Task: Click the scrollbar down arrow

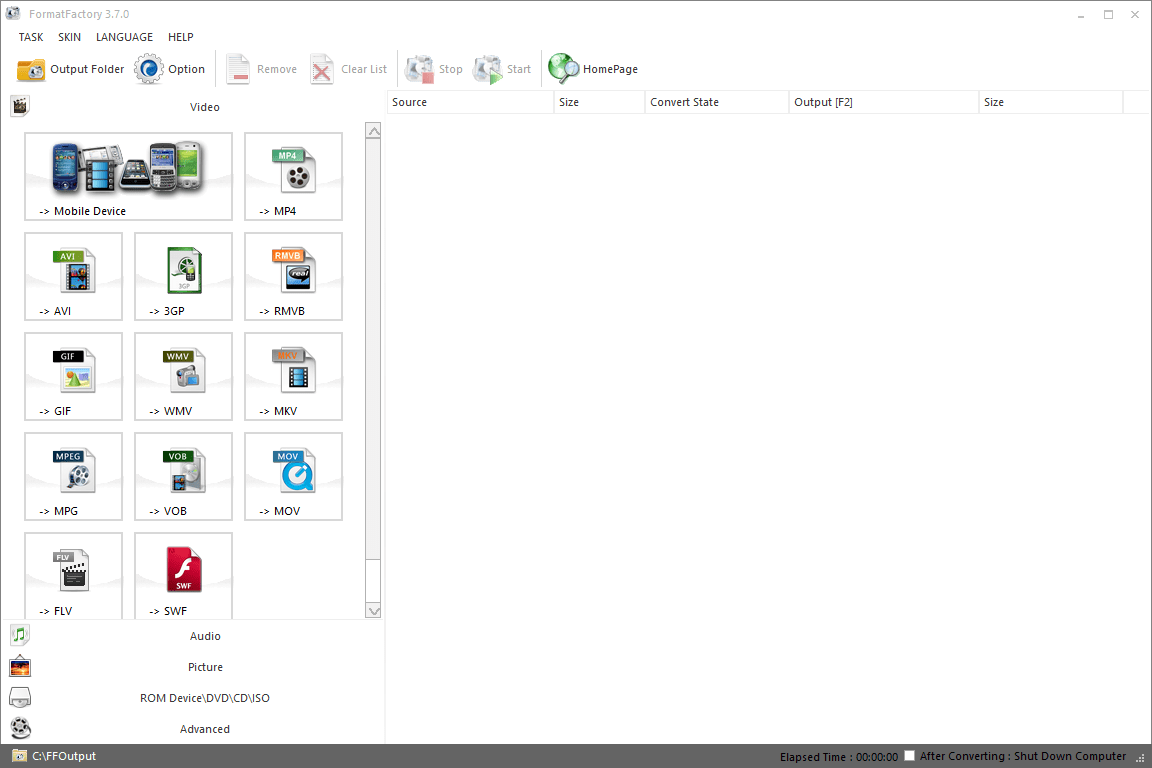Action: [373, 611]
